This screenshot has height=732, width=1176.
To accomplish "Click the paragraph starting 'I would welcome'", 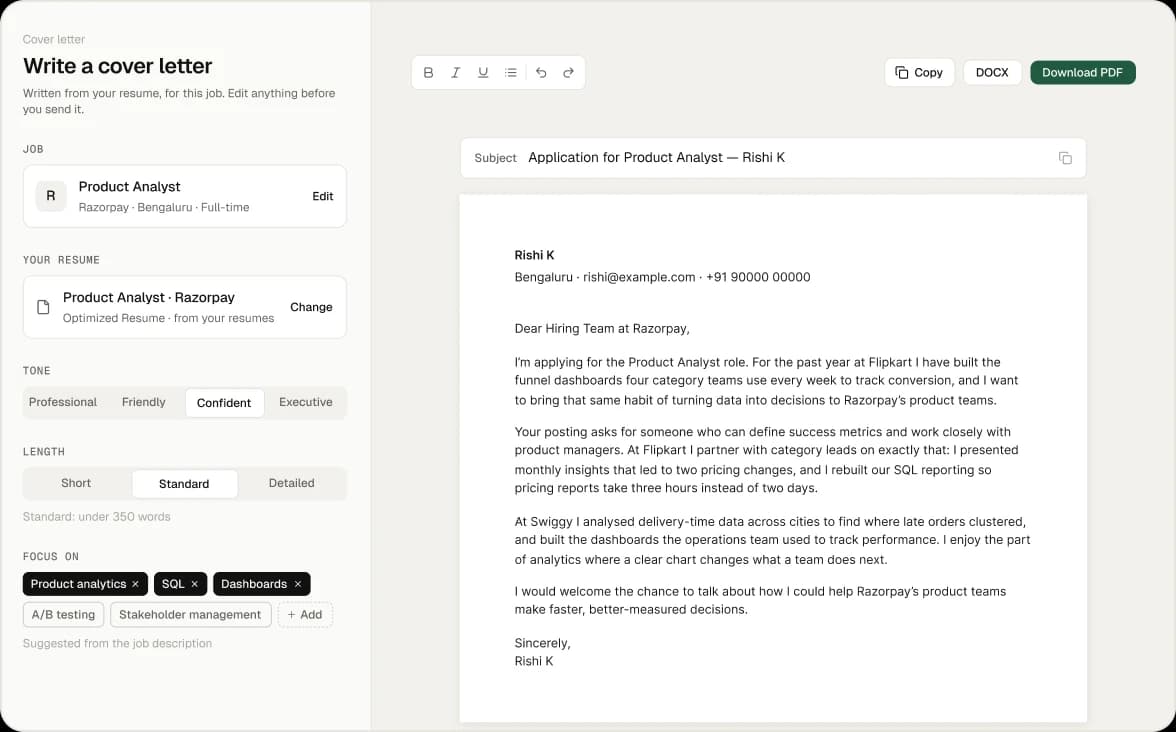I will coord(760,600).
